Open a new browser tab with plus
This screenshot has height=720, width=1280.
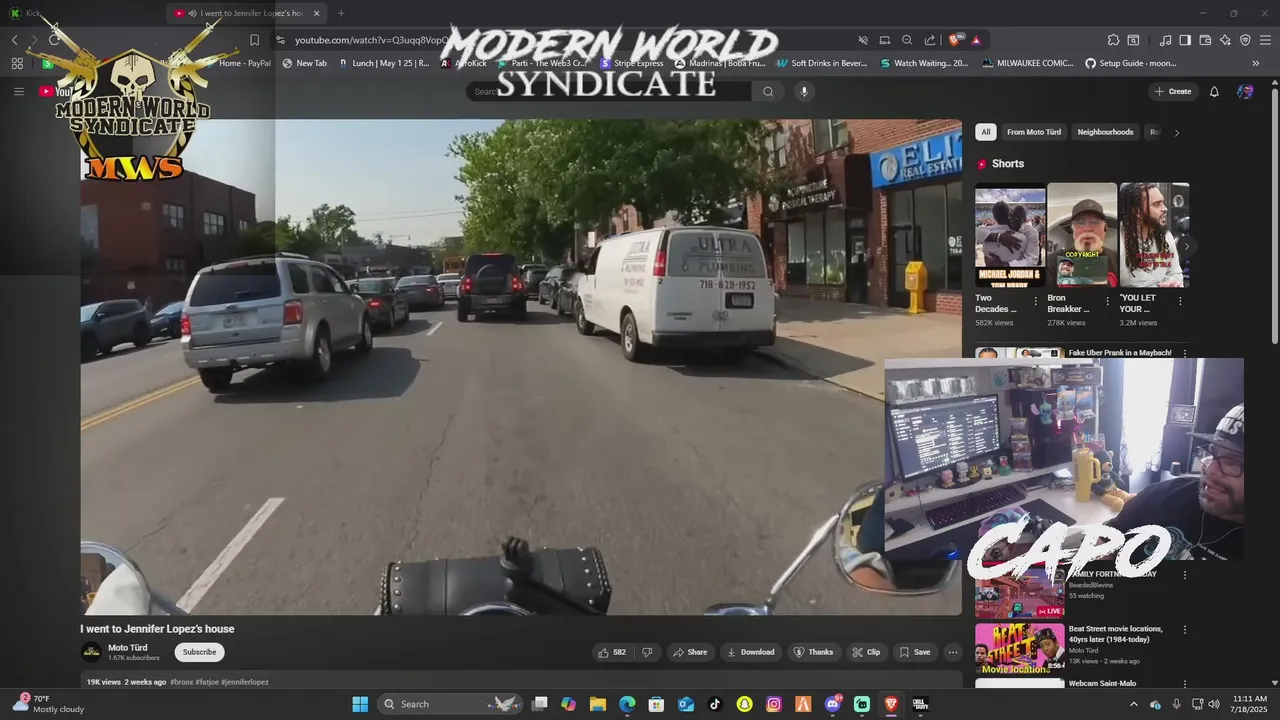341,13
